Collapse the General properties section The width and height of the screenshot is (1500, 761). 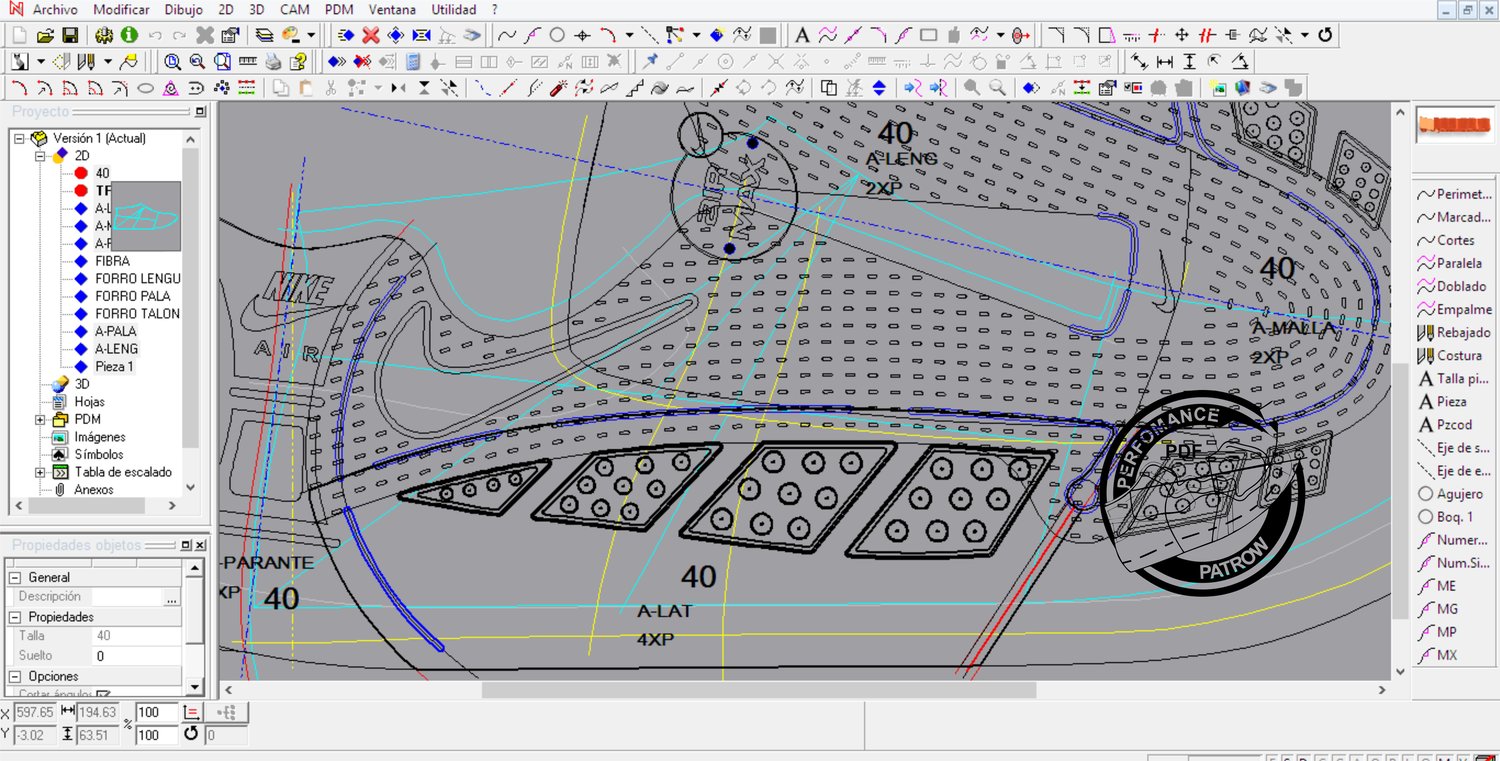(x=15, y=577)
